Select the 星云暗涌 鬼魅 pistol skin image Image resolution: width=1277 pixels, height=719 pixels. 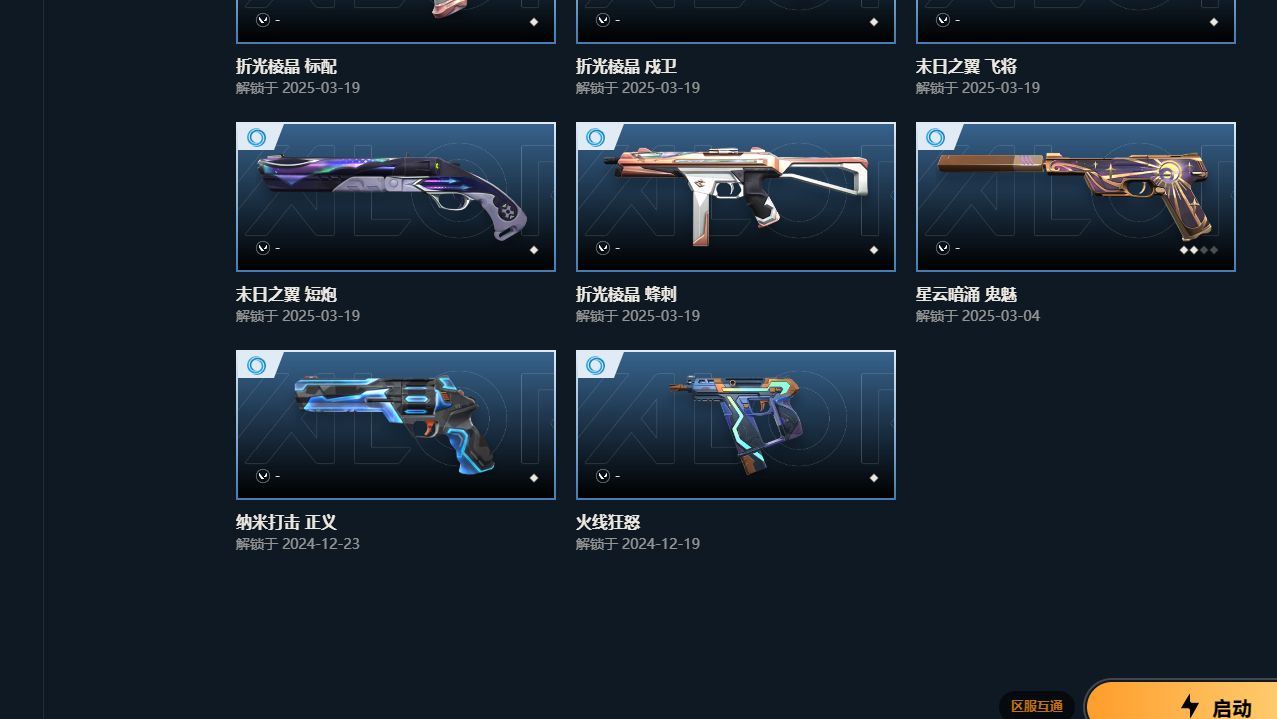[1076, 197]
